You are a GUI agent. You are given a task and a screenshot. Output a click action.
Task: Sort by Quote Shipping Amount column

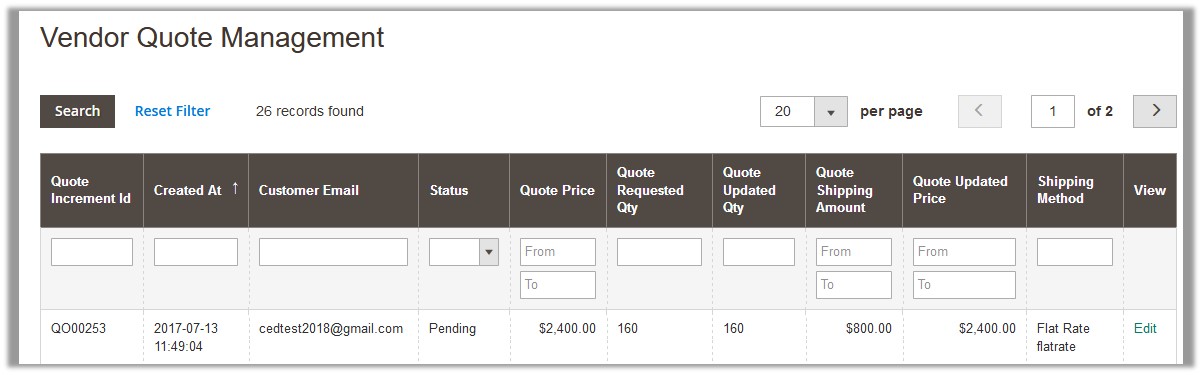click(853, 190)
